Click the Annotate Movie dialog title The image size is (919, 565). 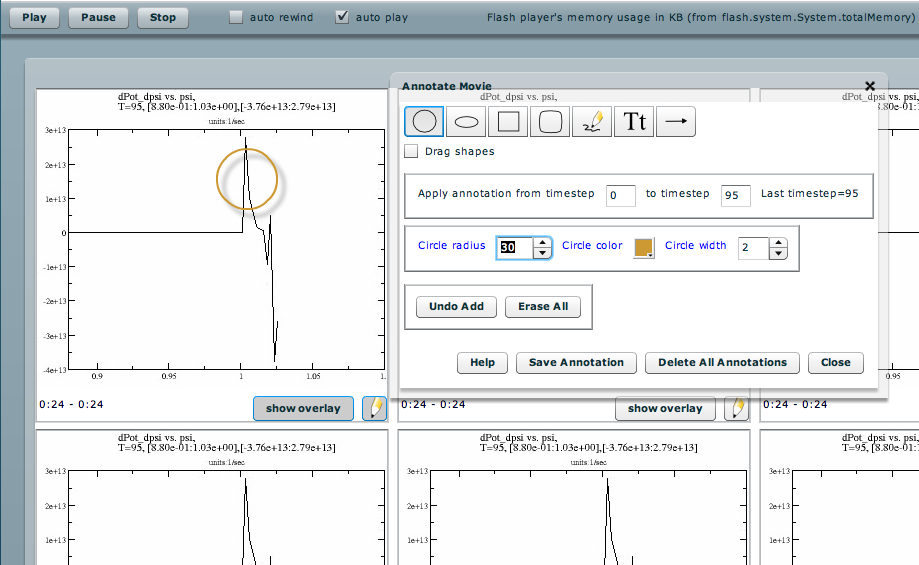(447, 86)
